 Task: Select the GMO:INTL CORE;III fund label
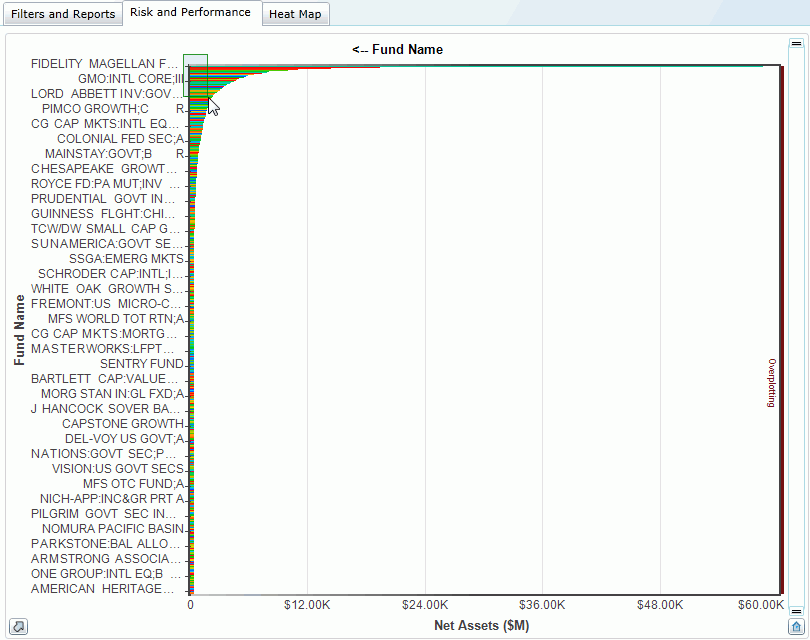click(131, 79)
